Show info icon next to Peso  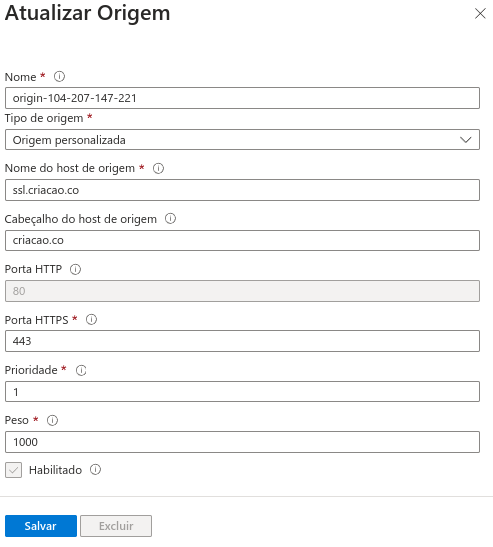point(52,420)
